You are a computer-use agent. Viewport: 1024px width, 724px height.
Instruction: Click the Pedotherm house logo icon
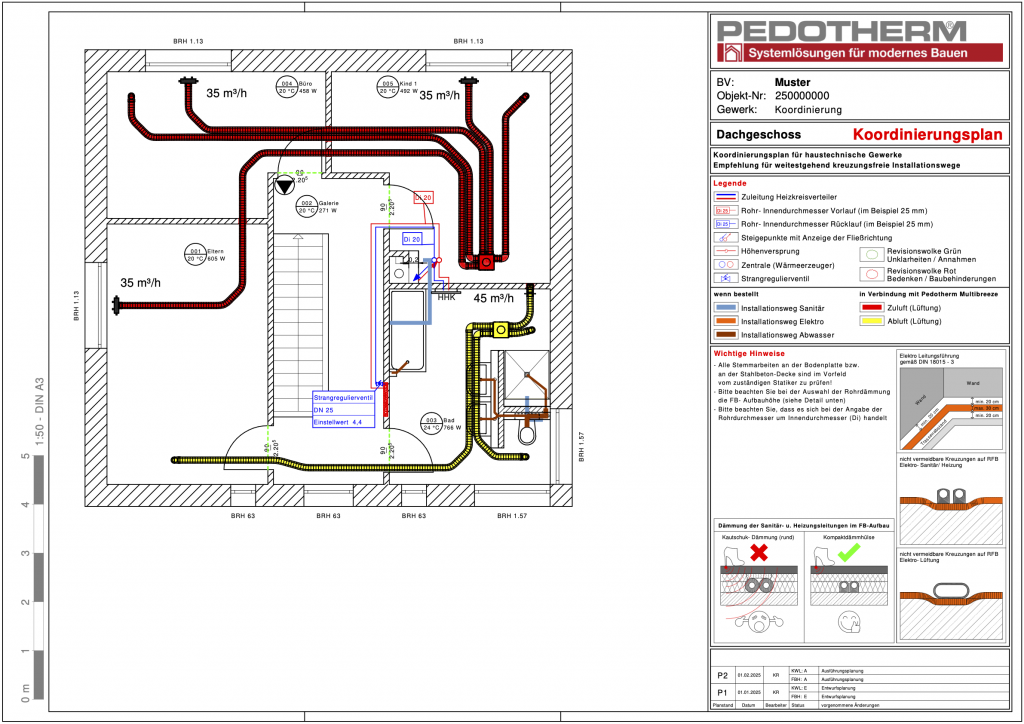tap(731, 53)
